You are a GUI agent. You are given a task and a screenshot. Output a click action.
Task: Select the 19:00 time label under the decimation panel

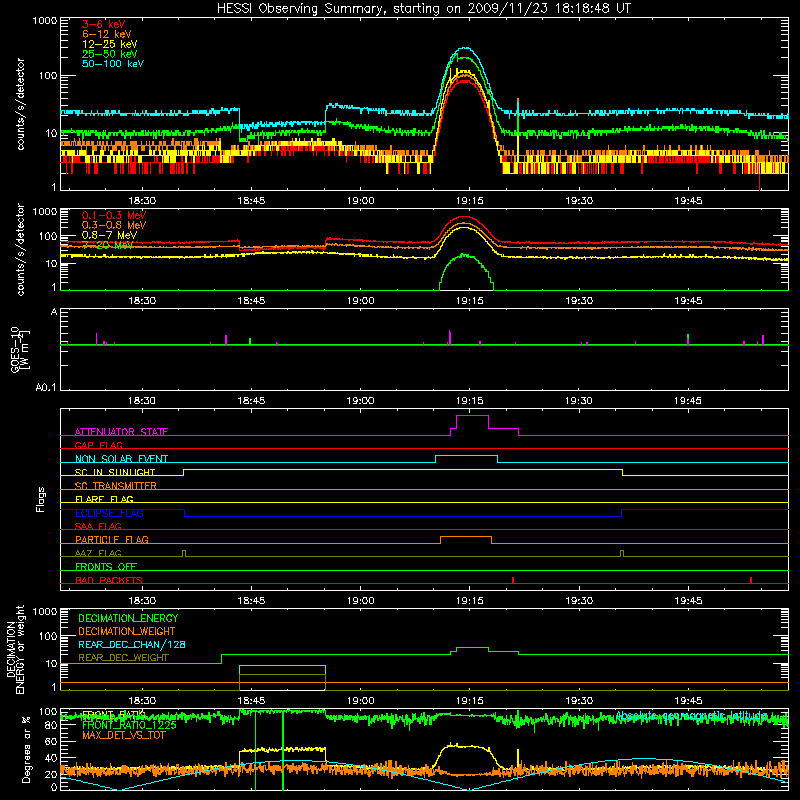coord(360,701)
